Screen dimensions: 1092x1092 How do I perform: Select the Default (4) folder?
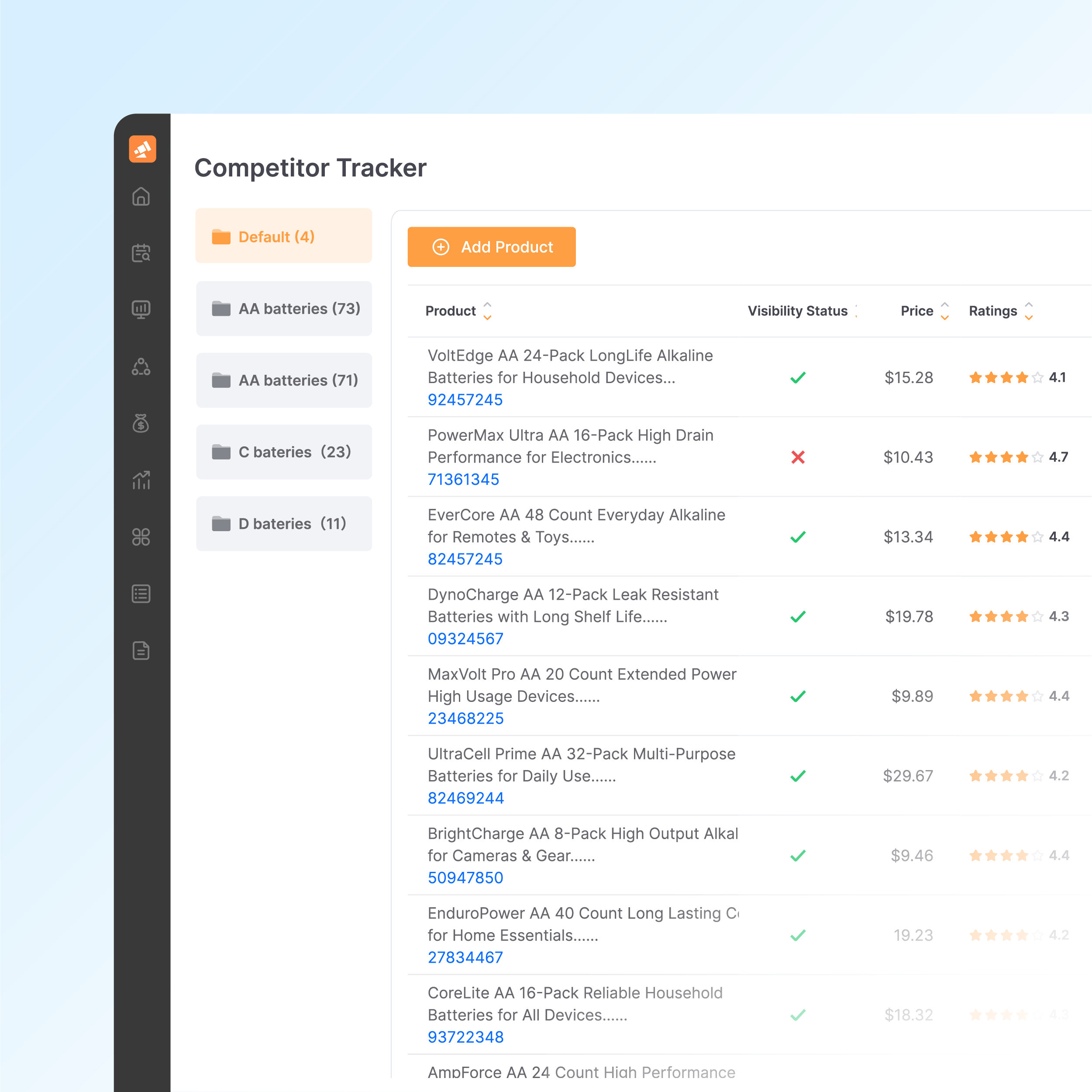pyautogui.click(x=284, y=236)
